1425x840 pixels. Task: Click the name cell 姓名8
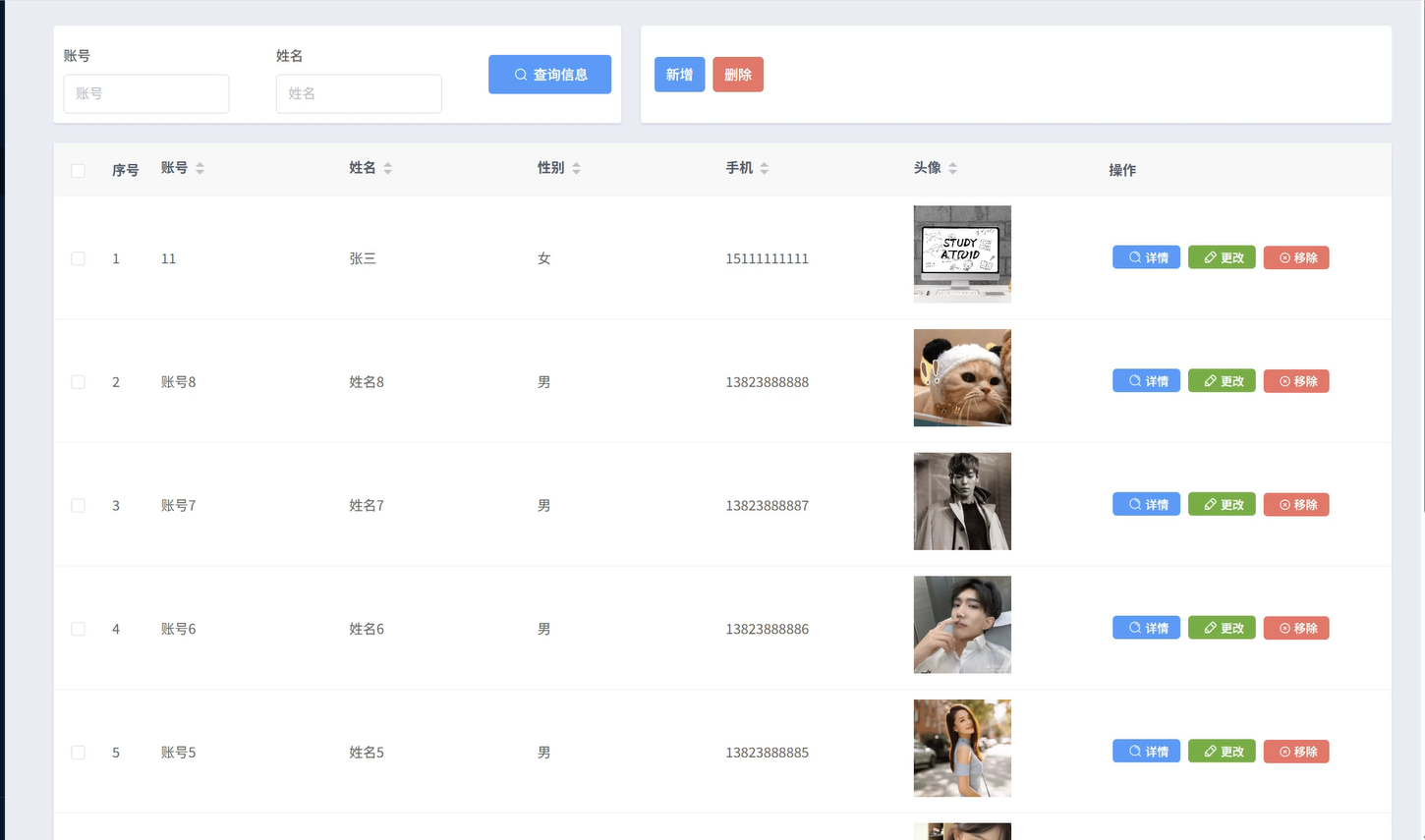tap(367, 382)
